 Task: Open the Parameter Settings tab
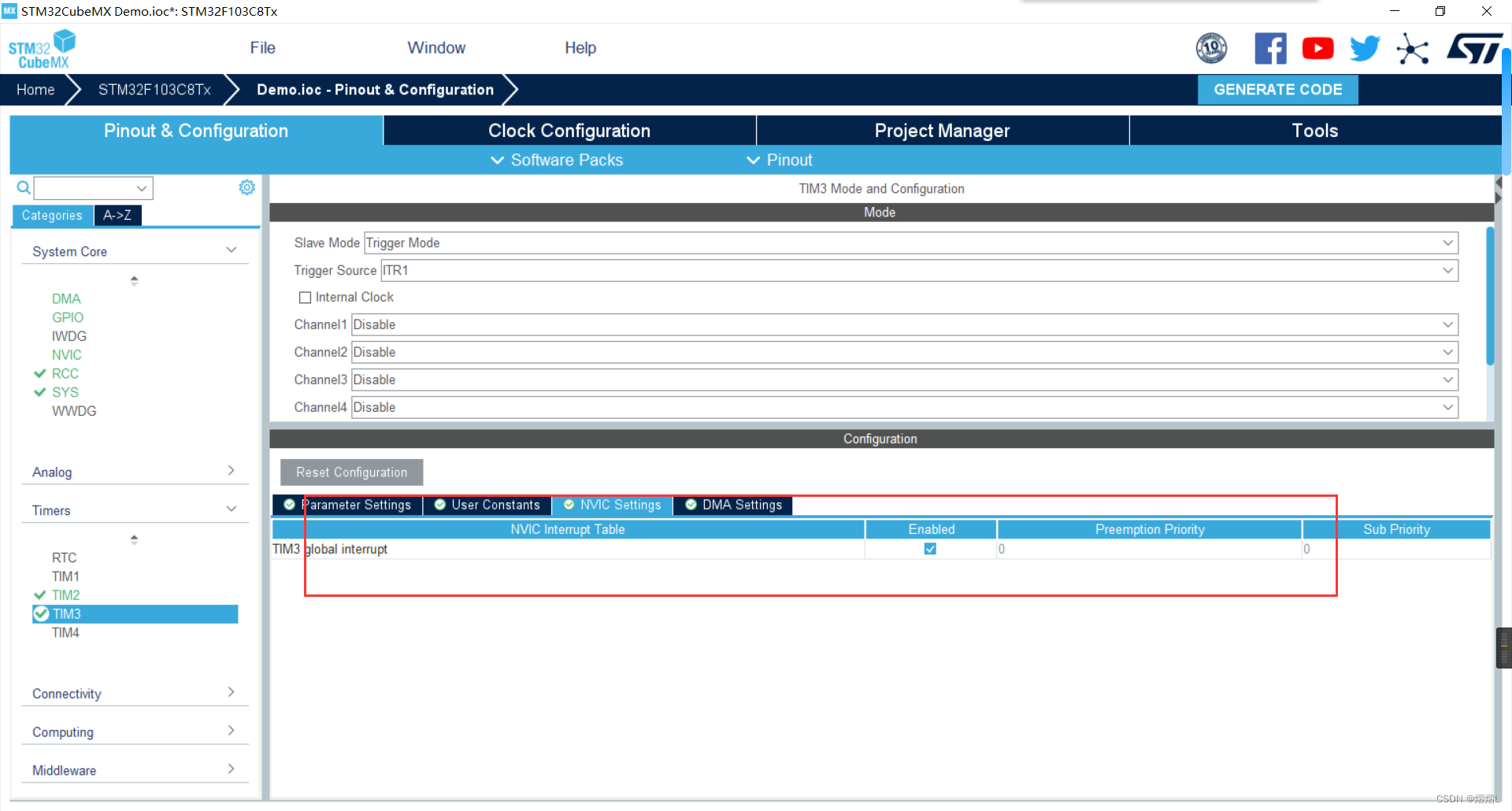click(347, 505)
